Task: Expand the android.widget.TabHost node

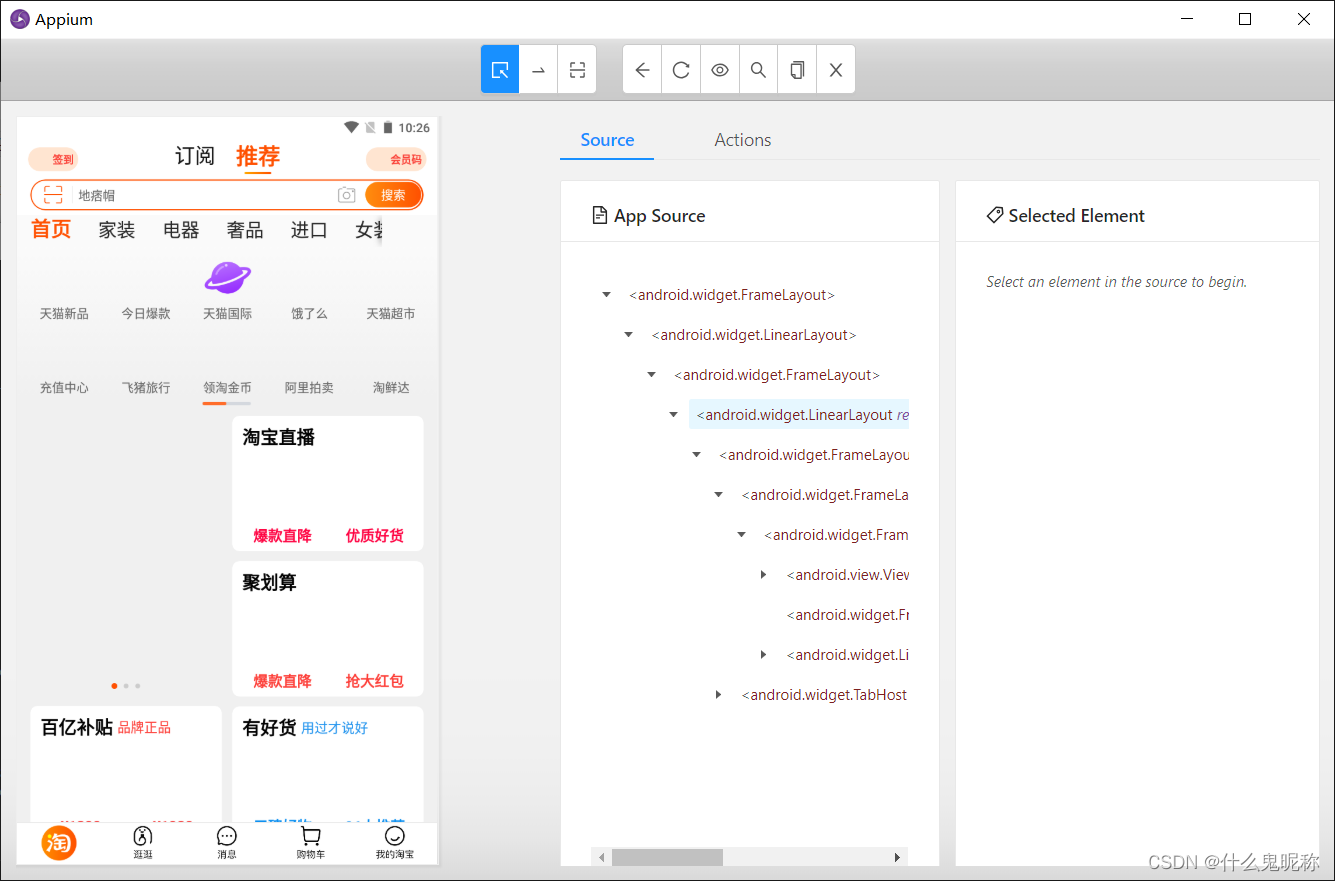Action: coord(718,695)
